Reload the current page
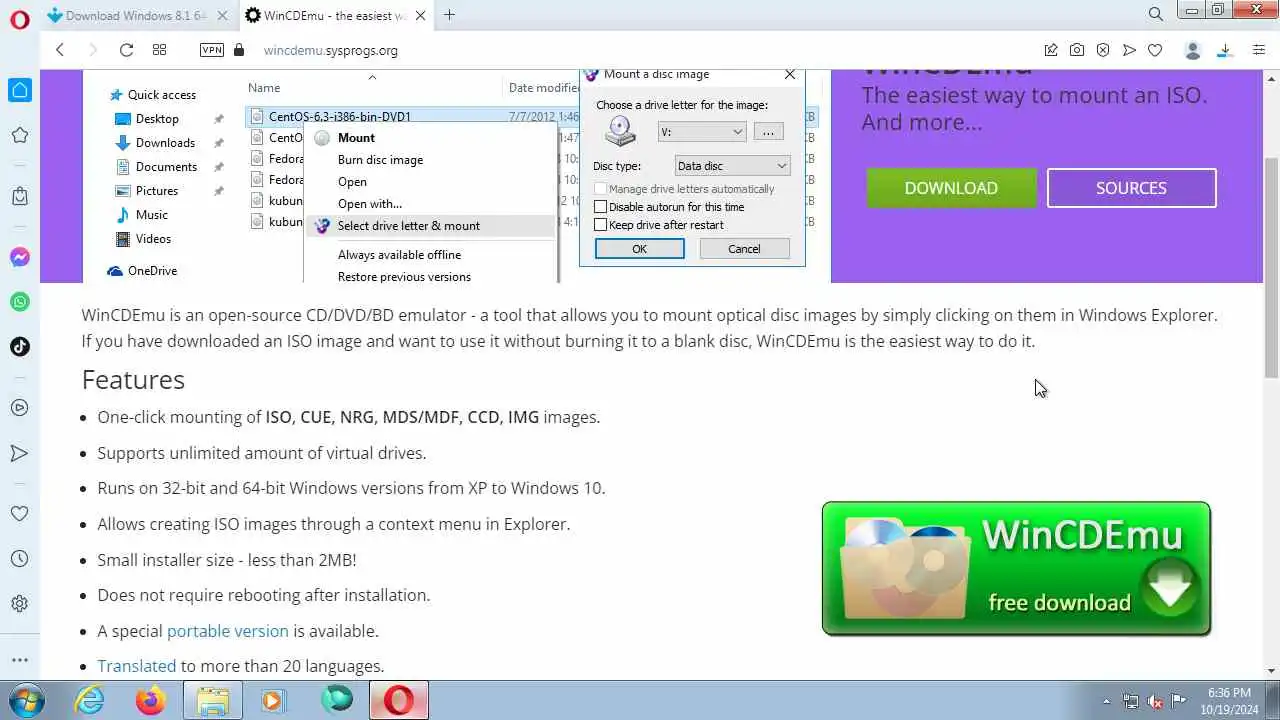 [126, 50]
